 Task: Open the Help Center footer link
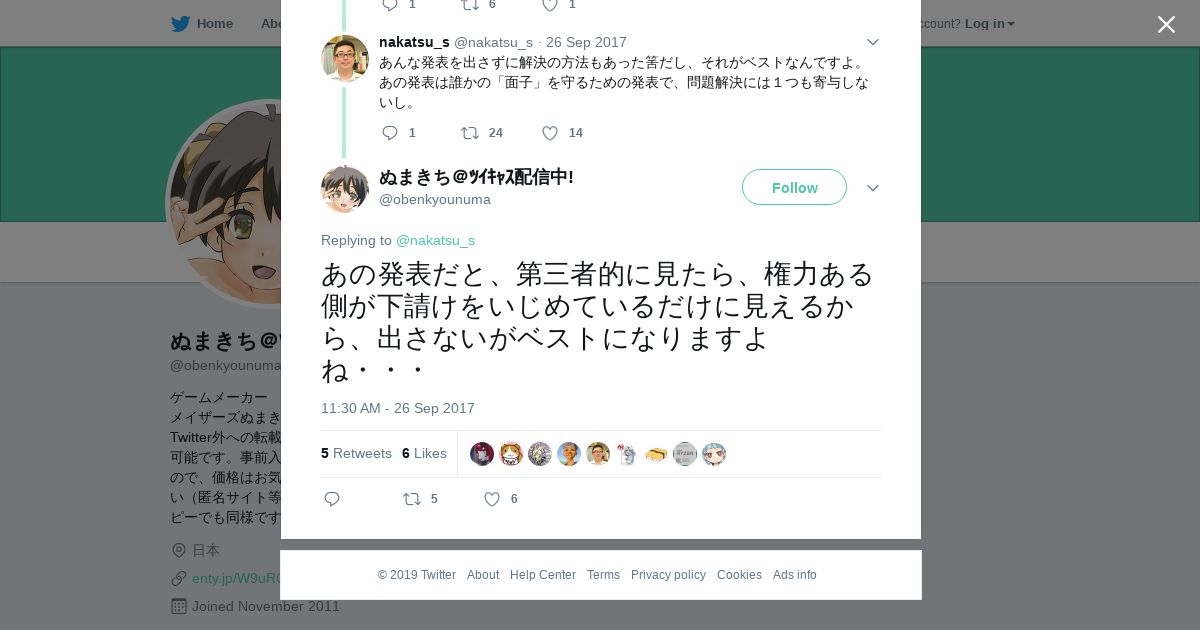click(x=543, y=575)
